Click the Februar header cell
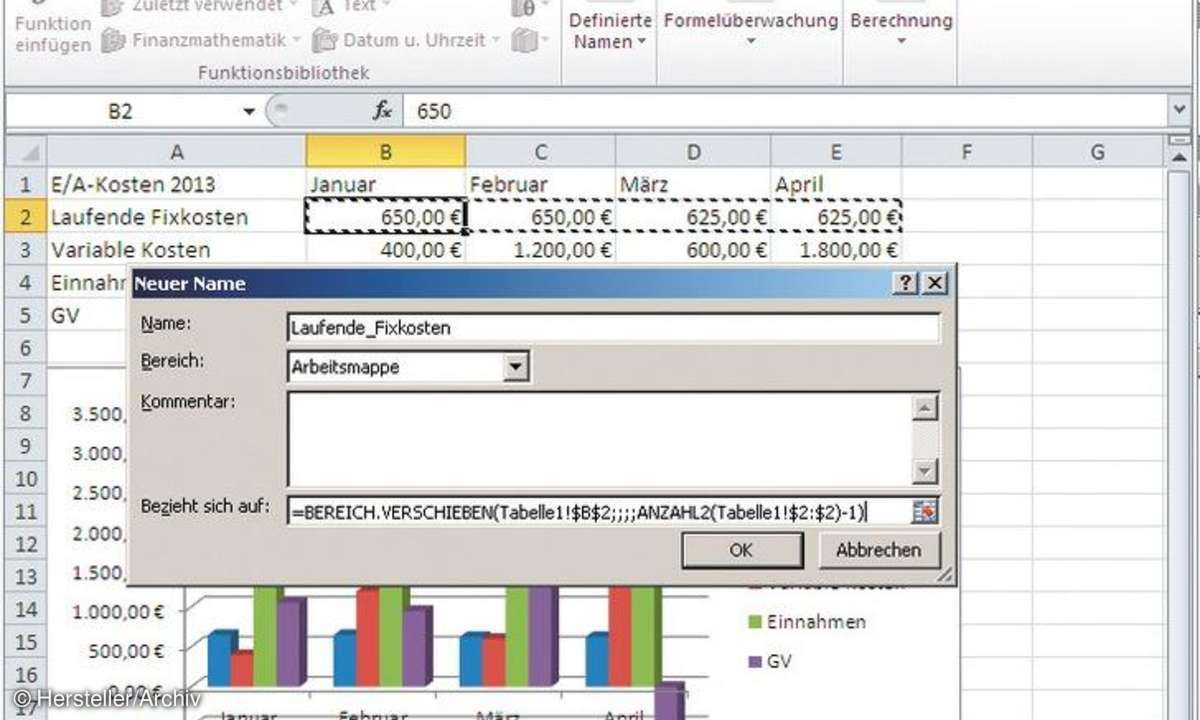 coord(540,184)
